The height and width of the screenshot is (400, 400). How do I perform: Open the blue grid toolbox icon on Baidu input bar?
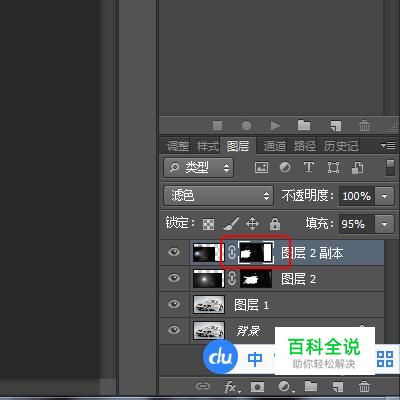[x=385, y=359]
